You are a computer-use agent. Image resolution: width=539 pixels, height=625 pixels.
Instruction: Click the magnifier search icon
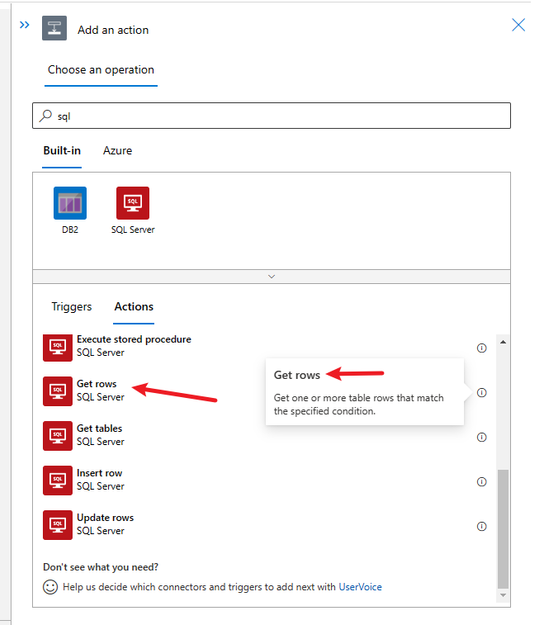45,116
